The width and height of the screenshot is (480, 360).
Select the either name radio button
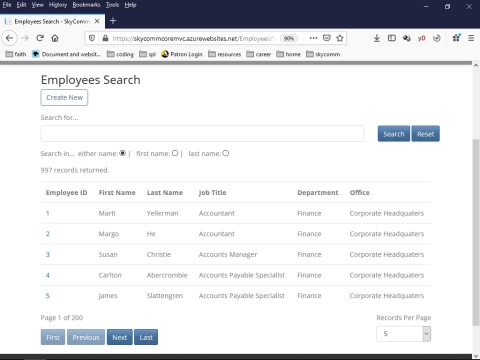122,153
